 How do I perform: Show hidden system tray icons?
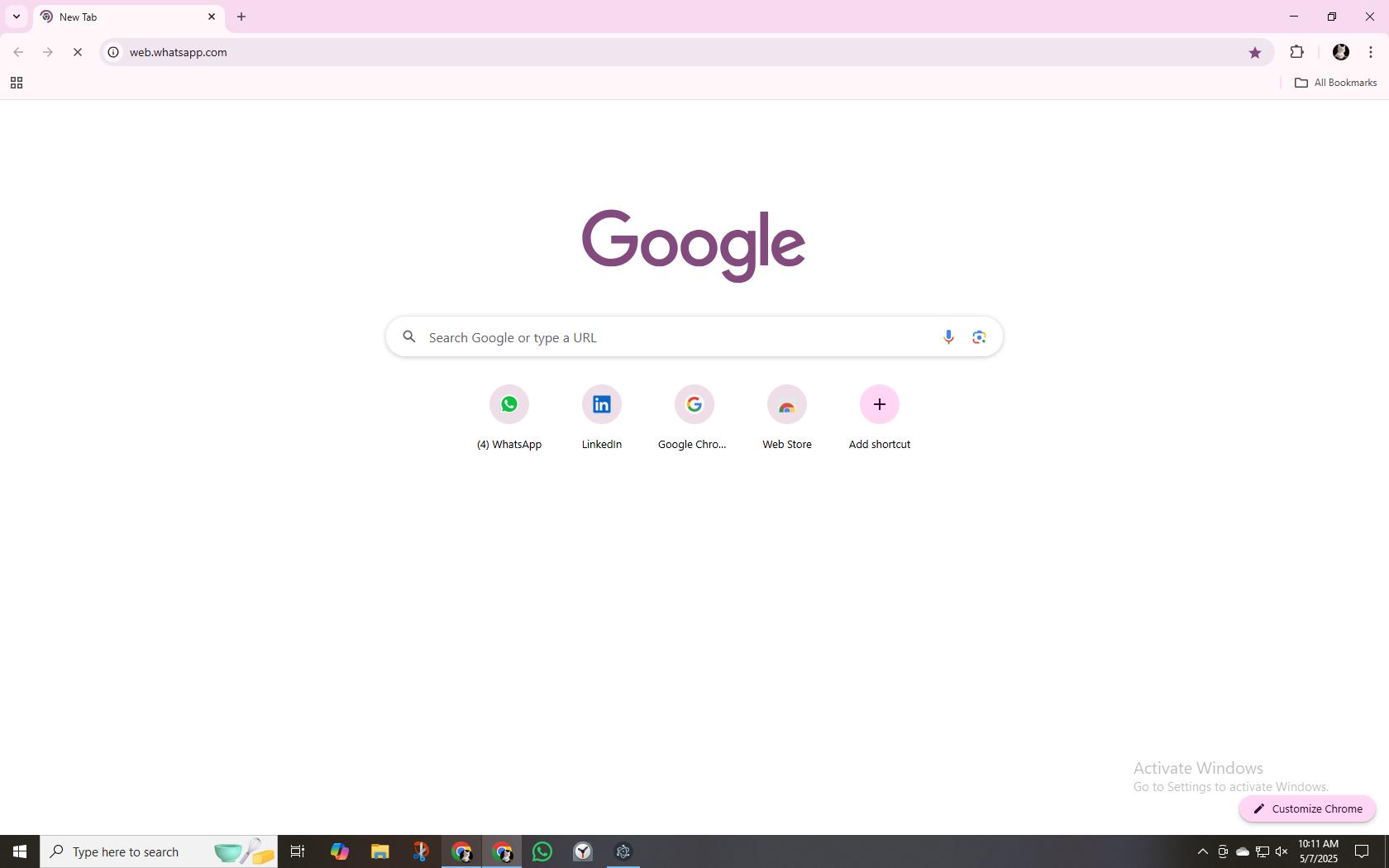coord(1203,851)
